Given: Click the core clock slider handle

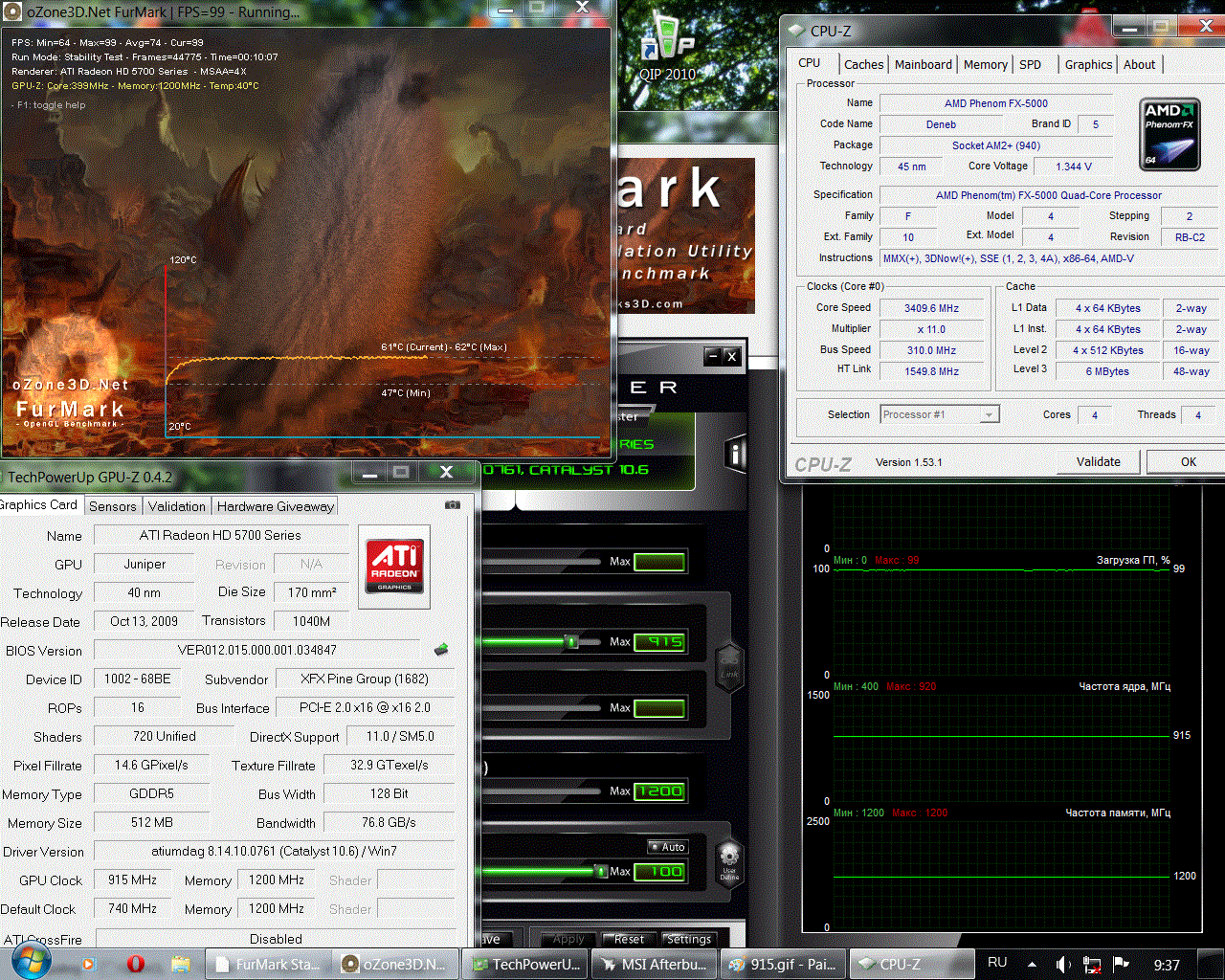Looking at the screenshot, I should pos(571,641).
